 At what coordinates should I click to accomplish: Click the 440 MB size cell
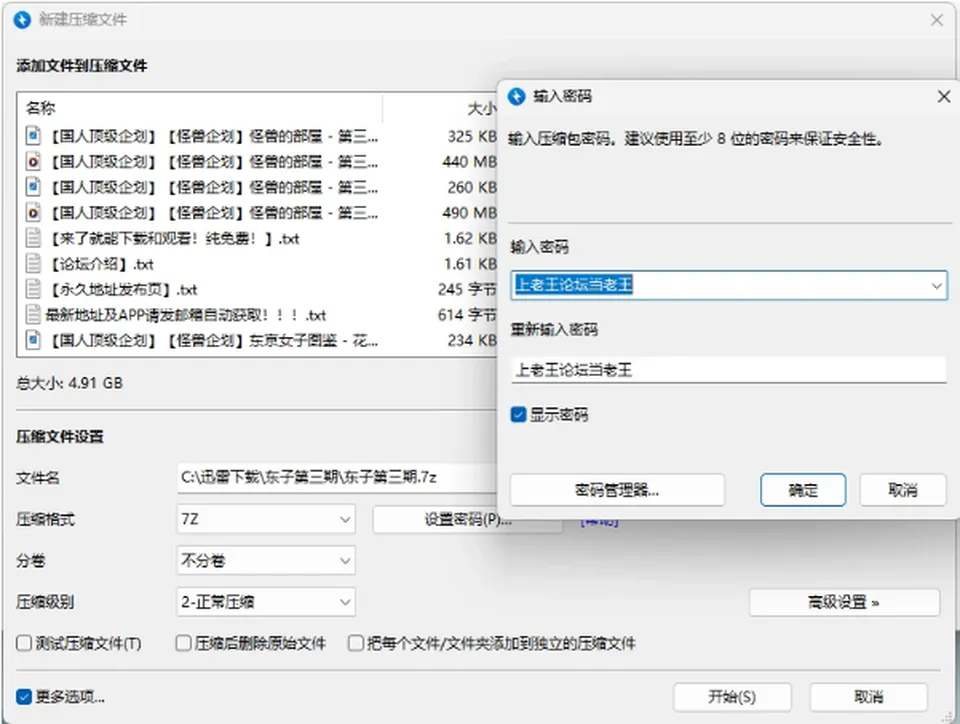(x=469, y=162)
